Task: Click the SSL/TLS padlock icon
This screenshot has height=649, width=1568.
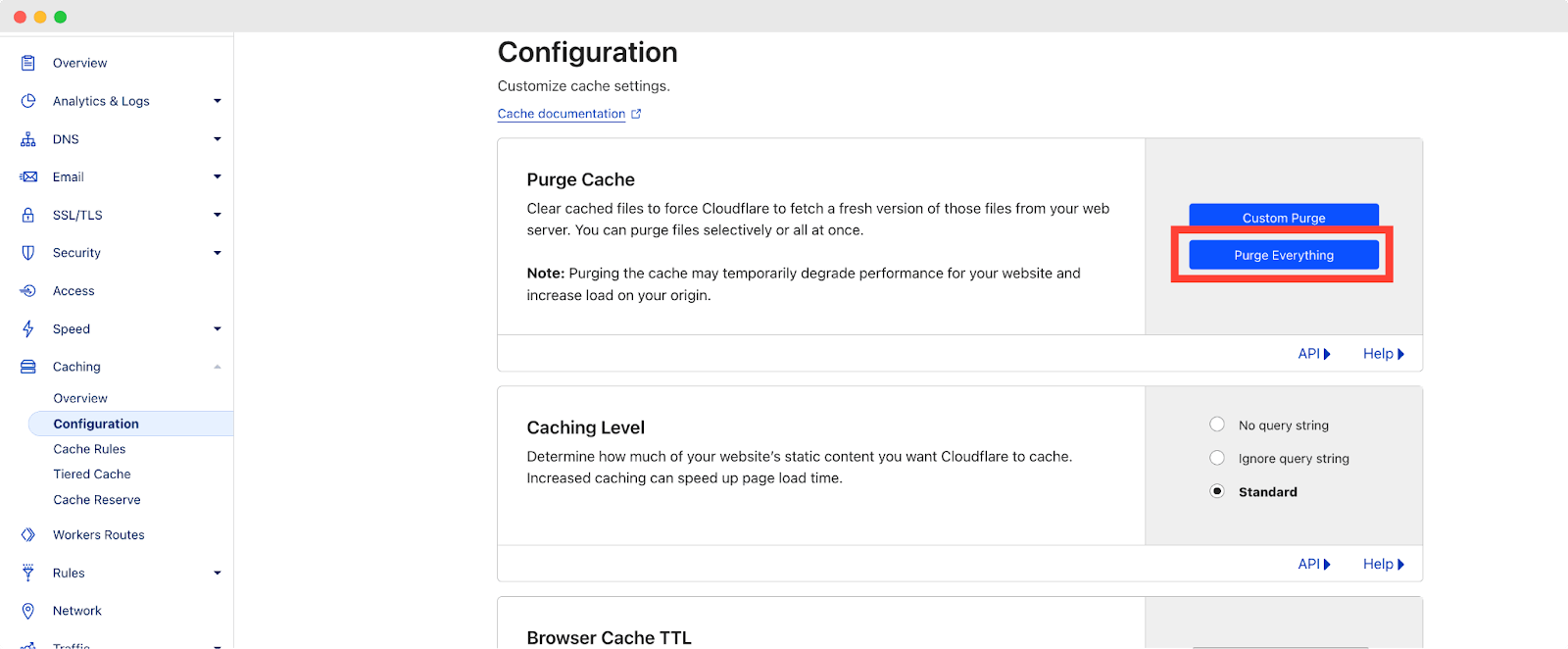Action: 29,214
